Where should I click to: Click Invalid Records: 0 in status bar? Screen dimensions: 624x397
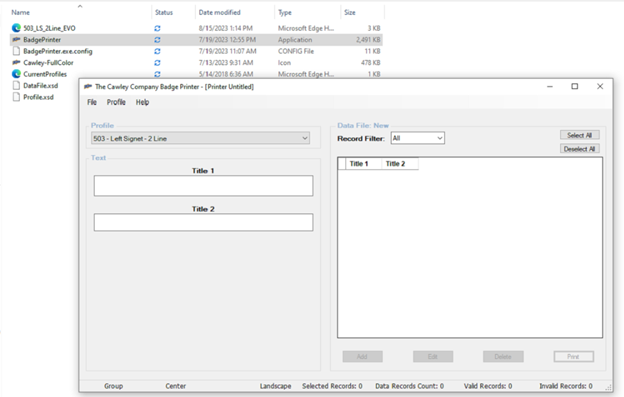click(x=566, y=386)
